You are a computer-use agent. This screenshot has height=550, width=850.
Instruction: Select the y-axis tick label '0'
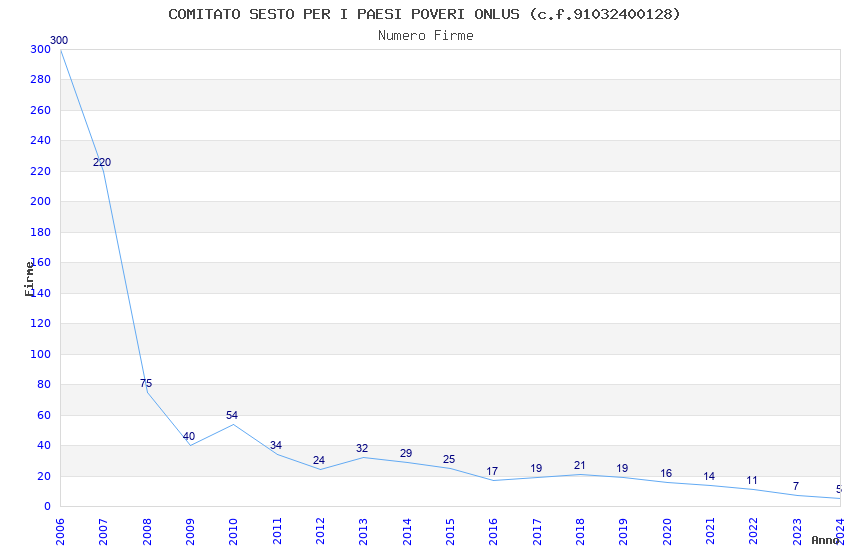(48, 506)
